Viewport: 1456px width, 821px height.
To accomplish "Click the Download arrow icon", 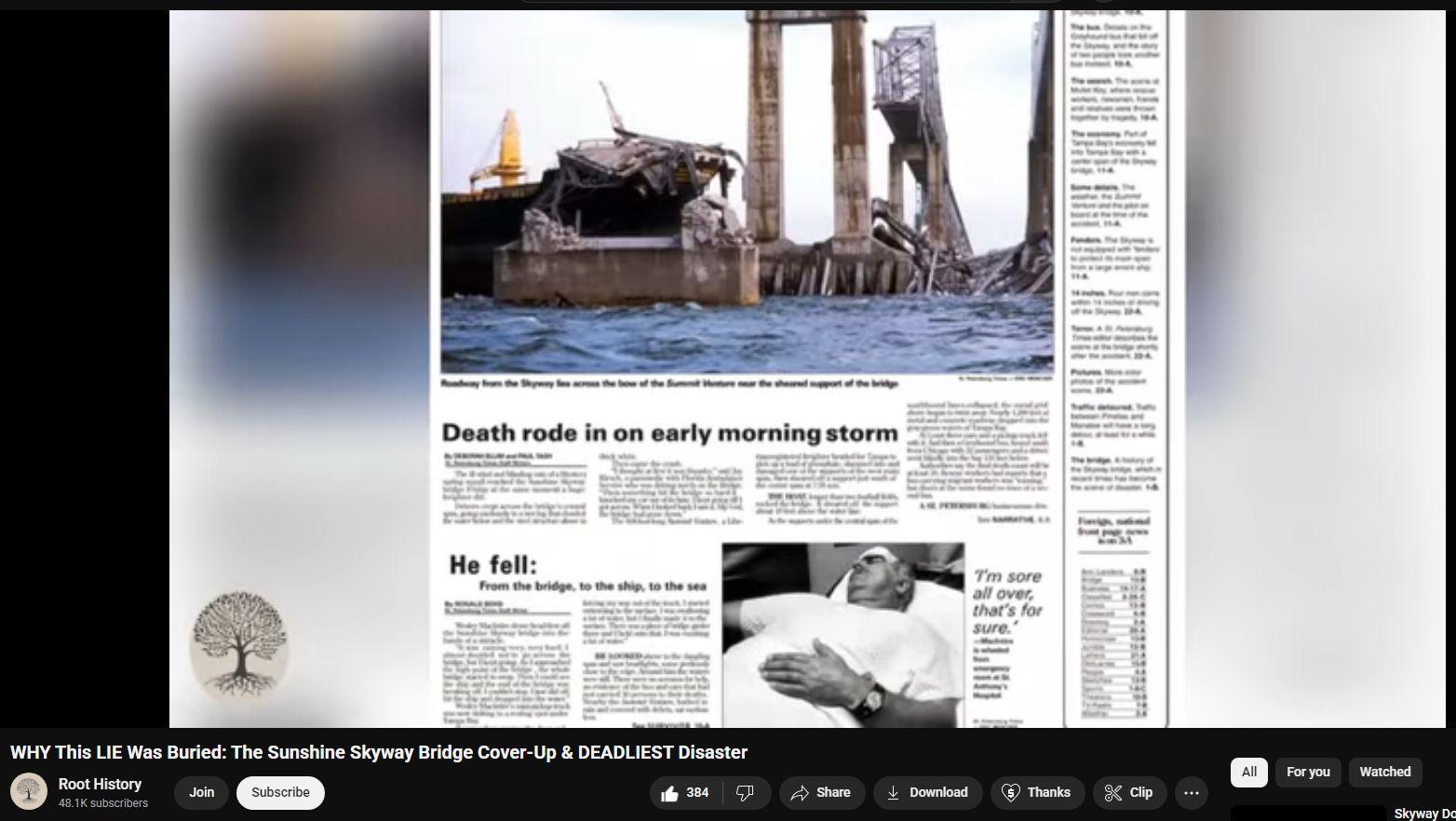I will tap(893, 793).
